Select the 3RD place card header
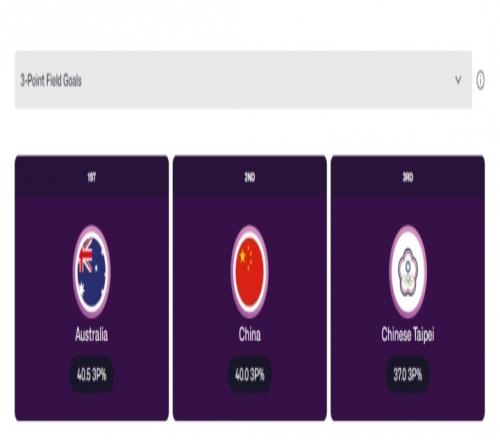This screenshot has width=500, height=440. coord(408,177)
